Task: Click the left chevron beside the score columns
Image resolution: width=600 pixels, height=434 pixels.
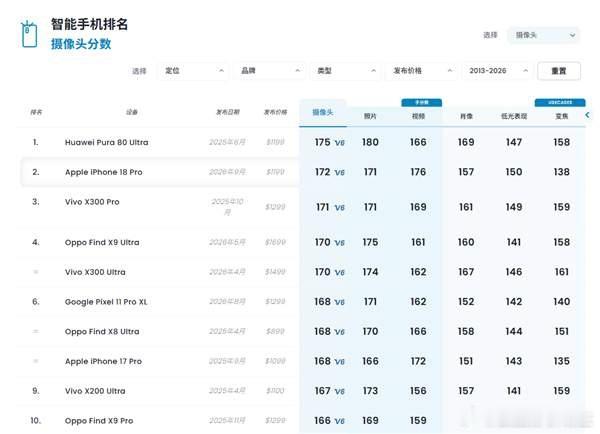Action: pyautogui.click(x=587, y=115)
